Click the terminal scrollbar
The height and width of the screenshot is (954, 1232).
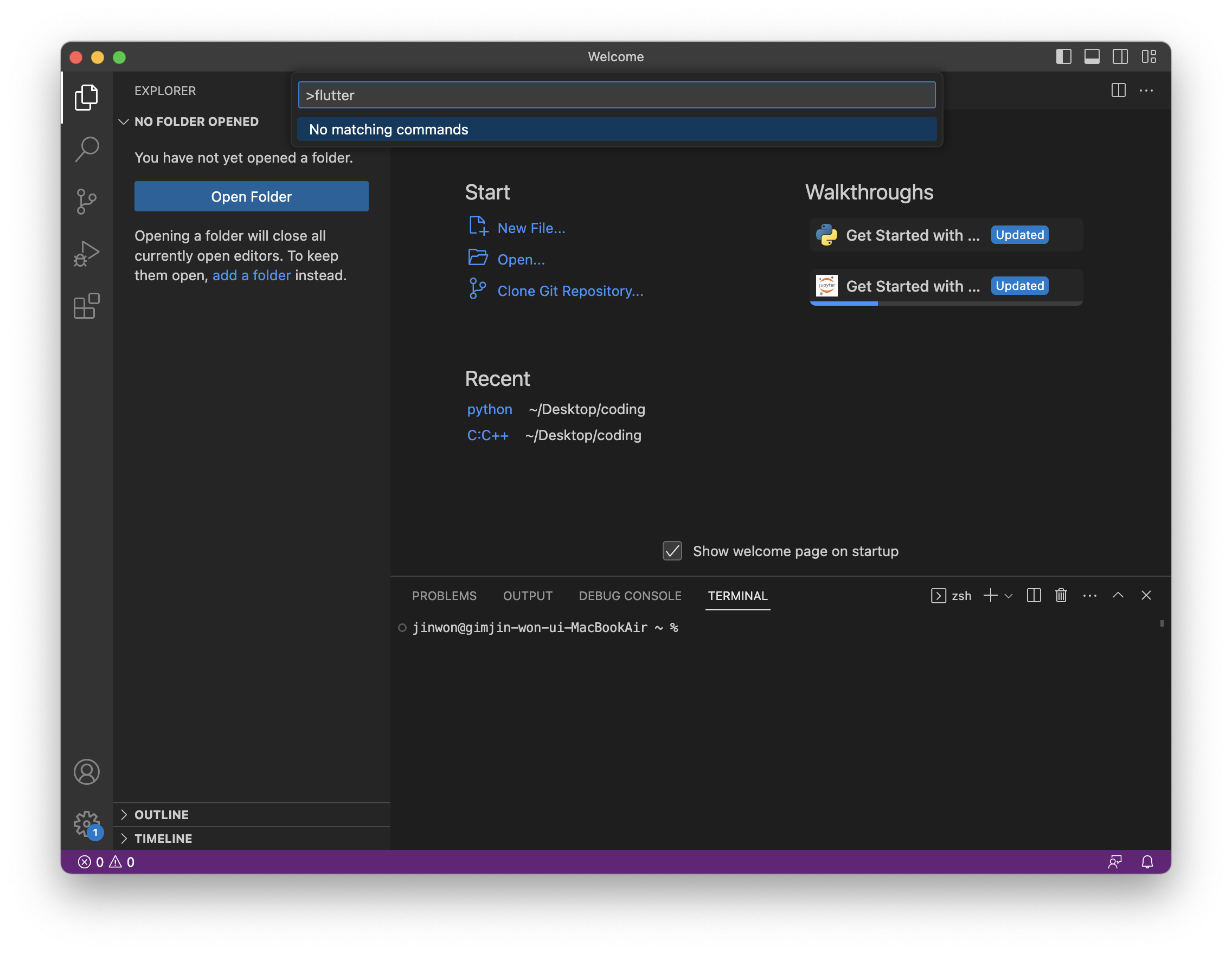pyautogui.click(x=1162, y=623)
